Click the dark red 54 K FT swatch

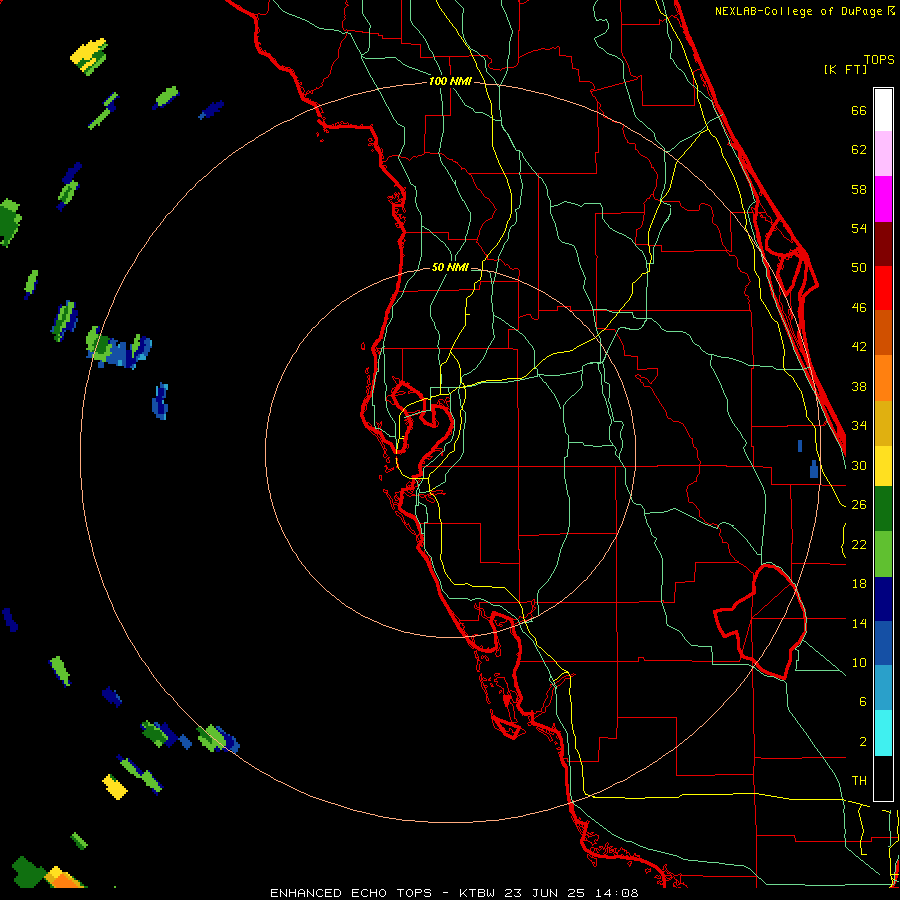point(883,243)
